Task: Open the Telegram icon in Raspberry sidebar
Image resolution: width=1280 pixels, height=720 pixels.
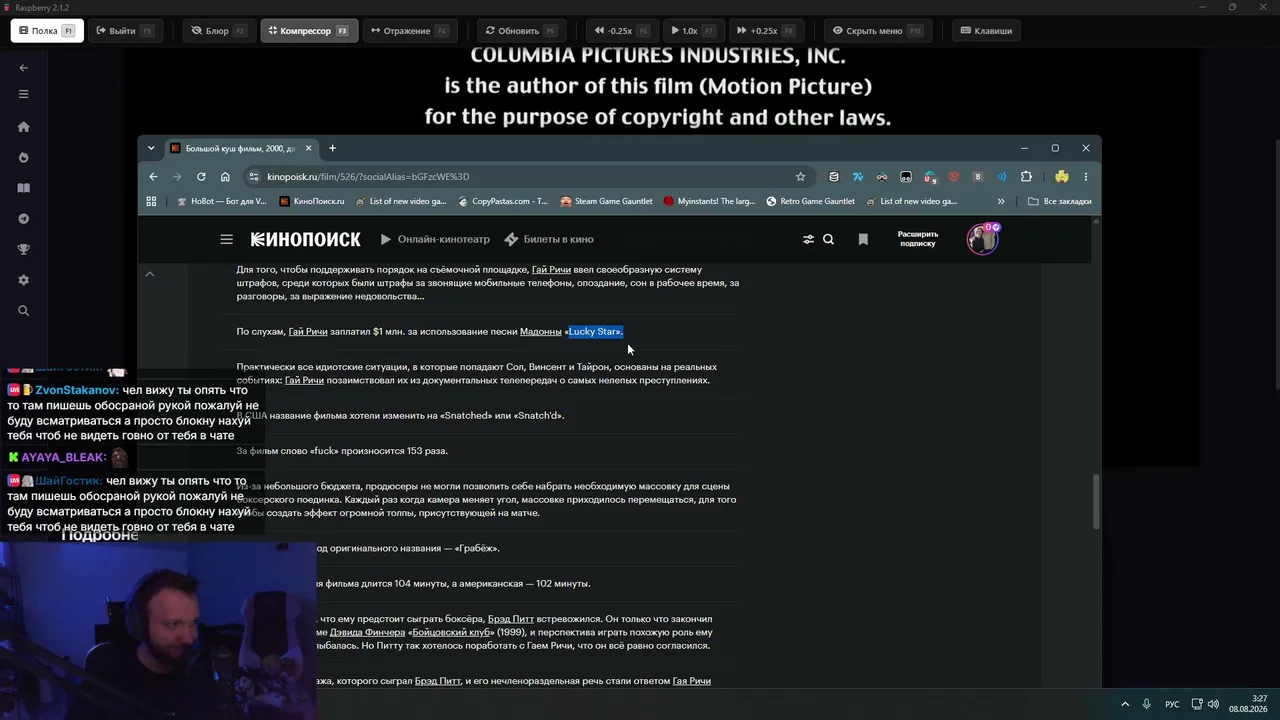Action: [24, 219]
